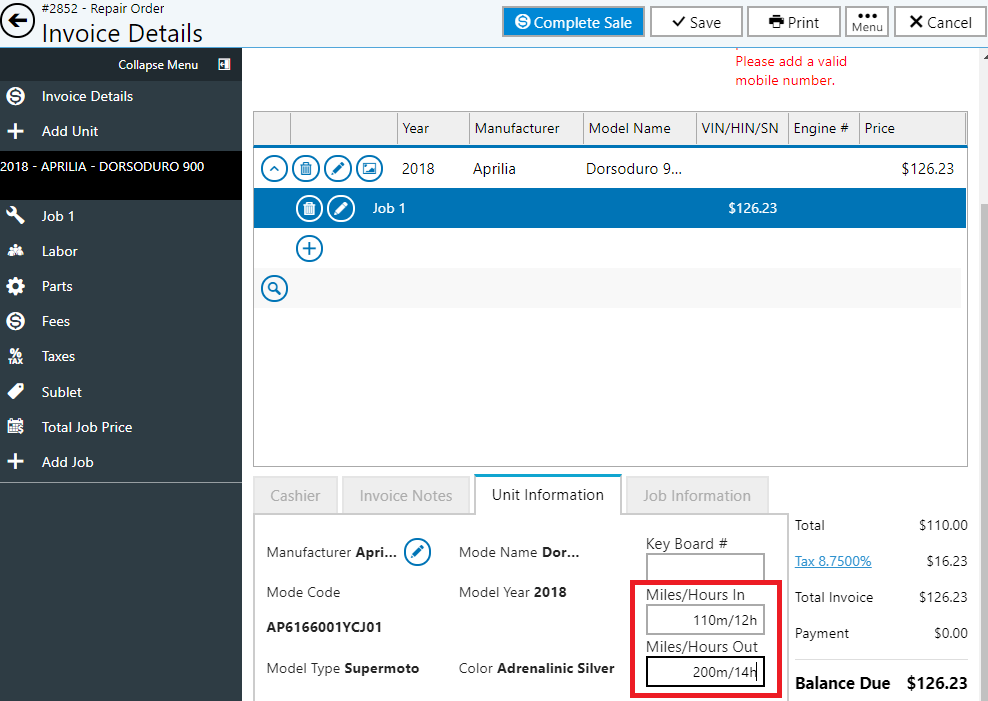Add a new job with circled plus

[x=309, y=248]
